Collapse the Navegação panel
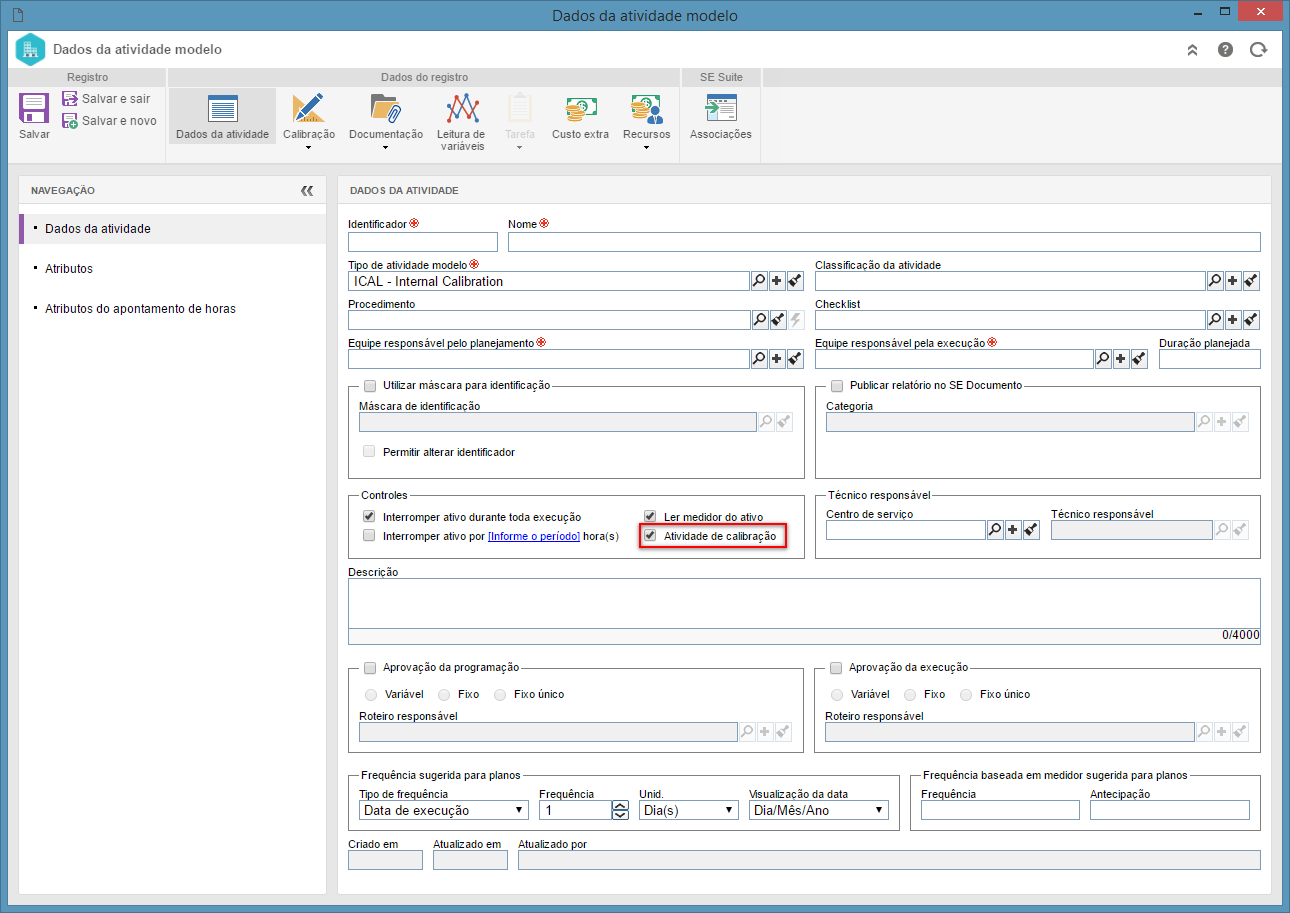Image resolution: width=1290 pixels, height=913 pixels. 307,190
